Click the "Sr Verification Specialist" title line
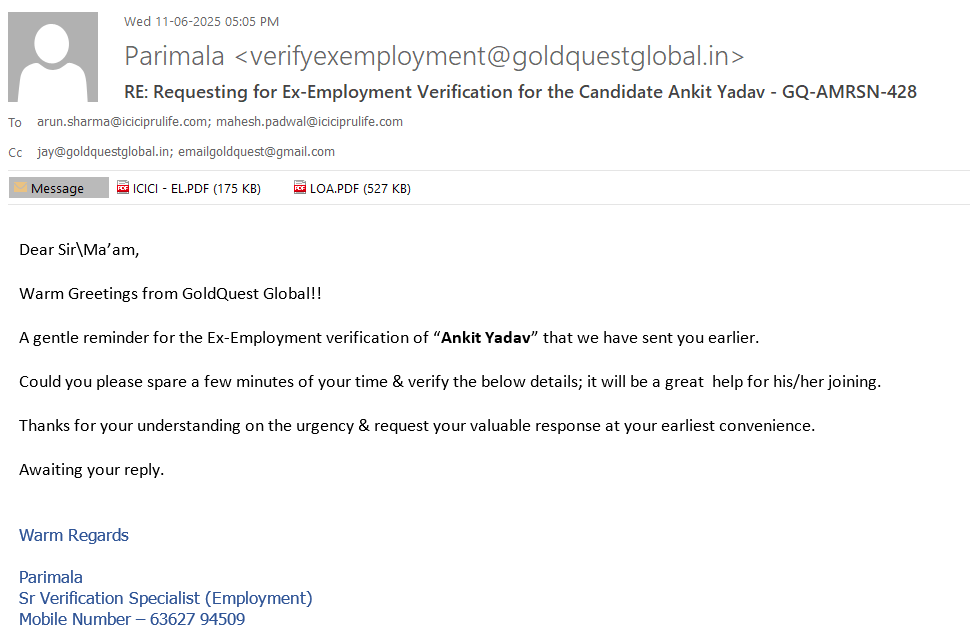The width and height of the screenshot is (970, 635). coord(165,598)
